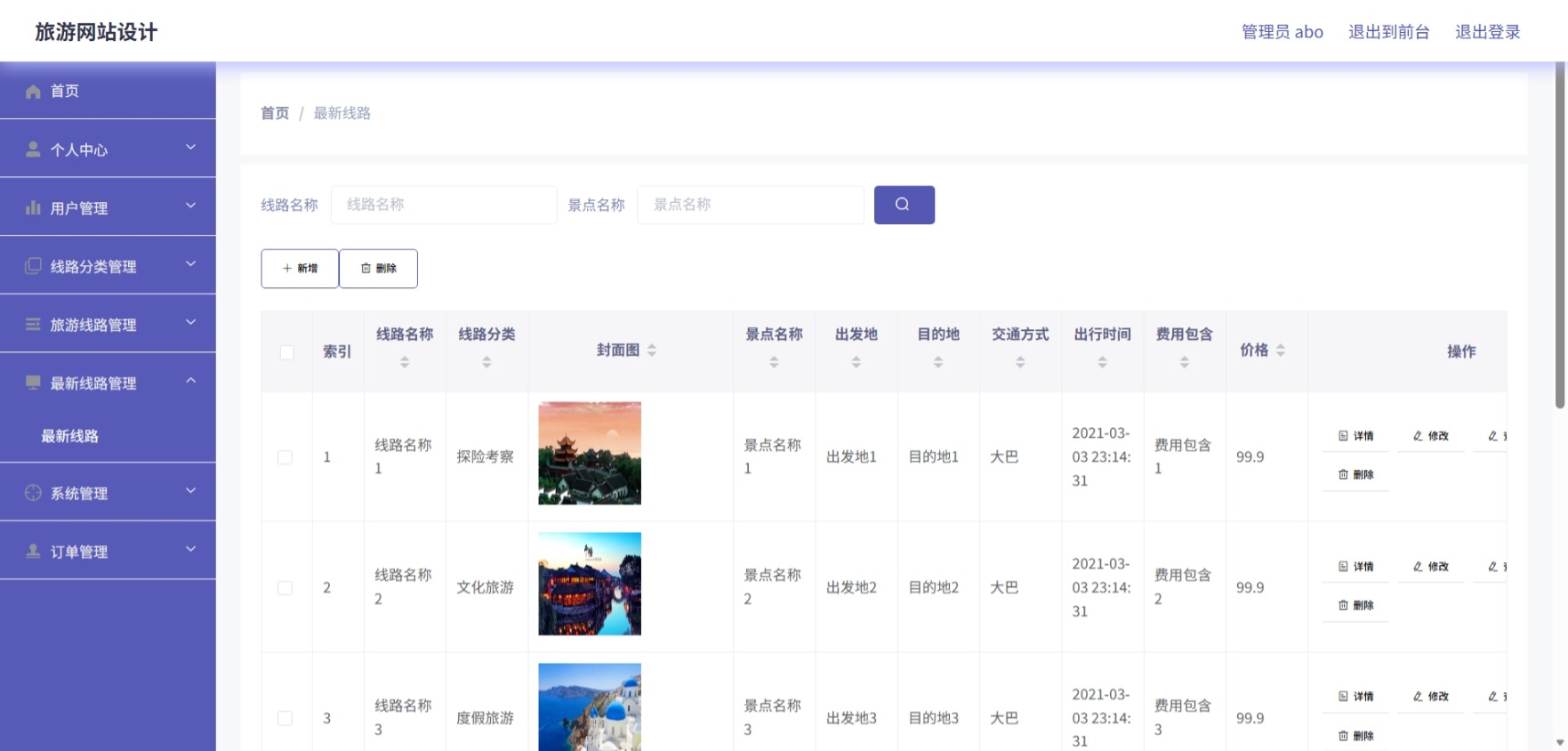Open the 线路分类管理 menu item

coord(108,265)
